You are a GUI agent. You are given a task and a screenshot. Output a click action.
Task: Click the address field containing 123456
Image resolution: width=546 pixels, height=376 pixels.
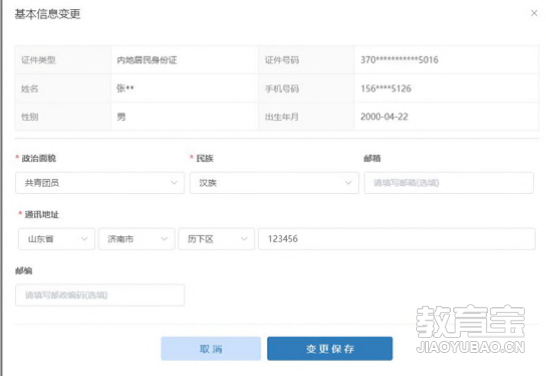click(397, 239)
